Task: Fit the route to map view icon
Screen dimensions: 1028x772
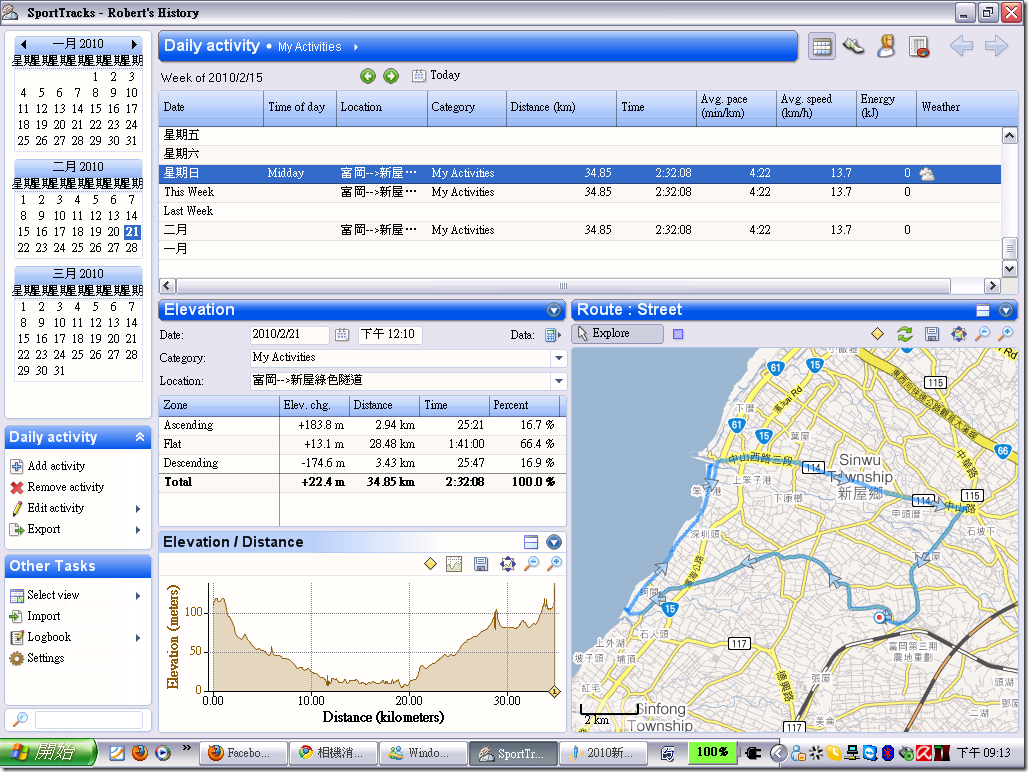Action: click(x=959, y=334)
